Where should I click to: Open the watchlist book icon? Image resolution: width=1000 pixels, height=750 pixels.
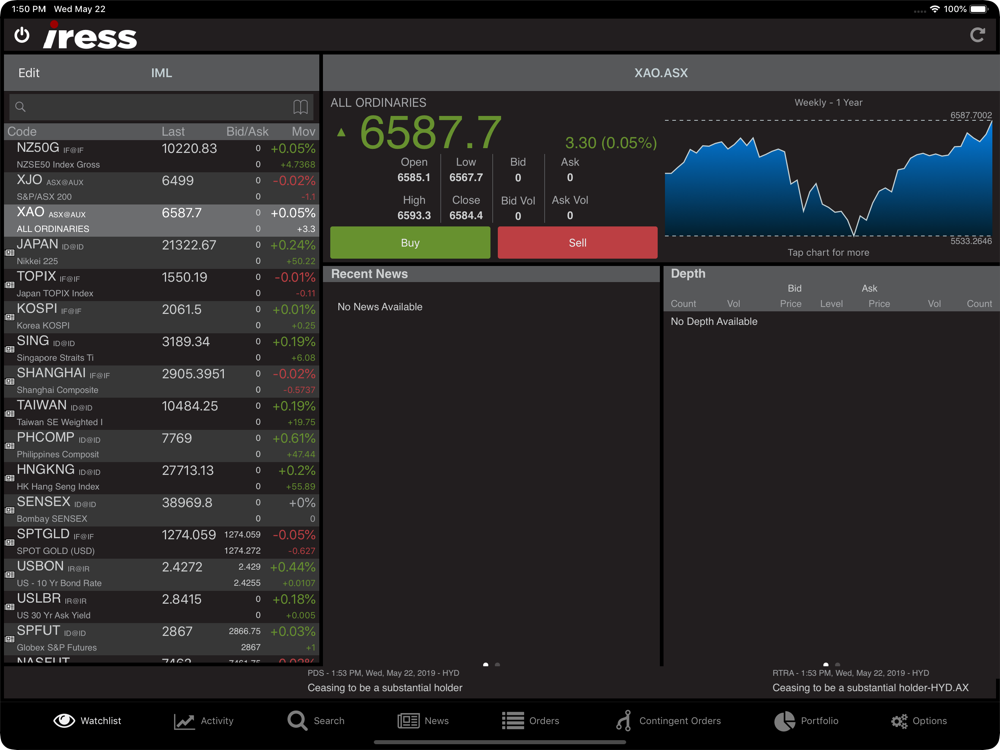pyautogui.click(x=300, y=107)
